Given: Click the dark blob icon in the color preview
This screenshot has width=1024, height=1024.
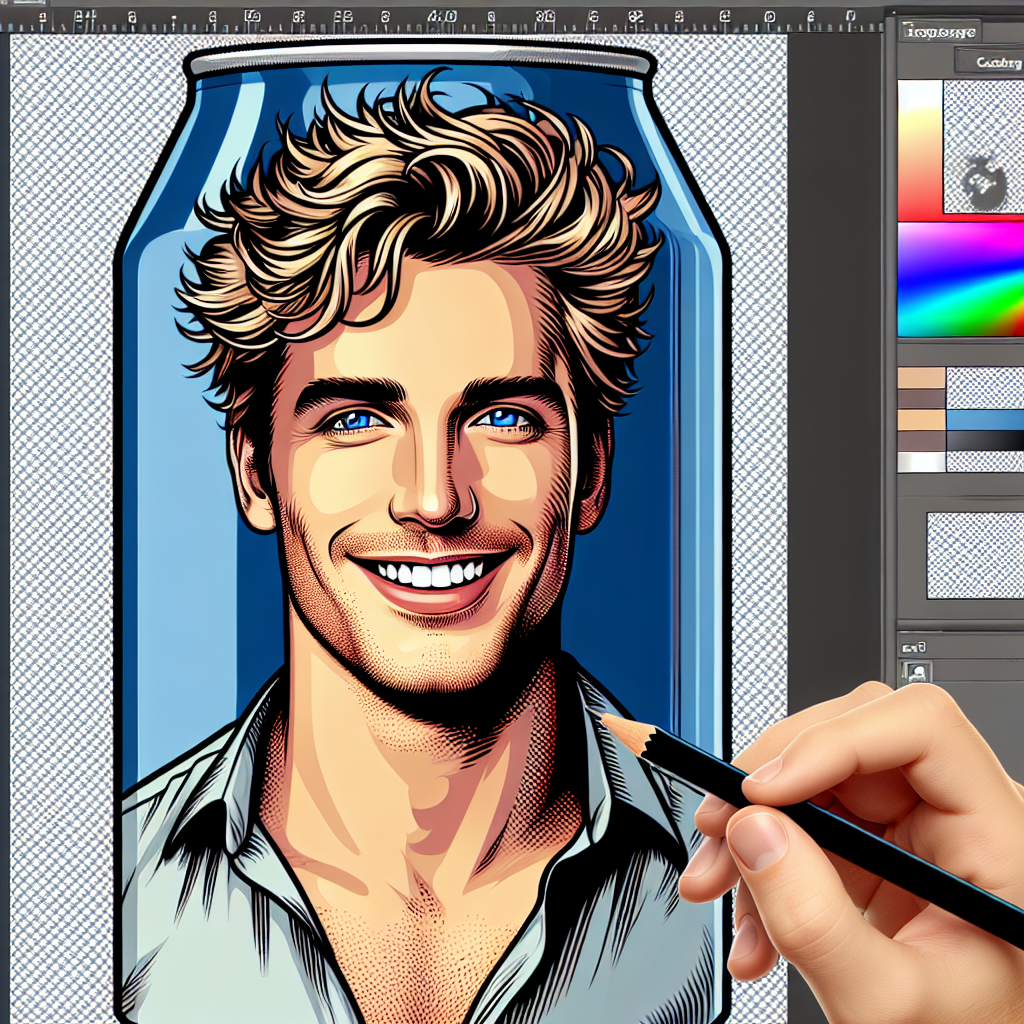Looking at the screenshot, I should pyautogui.click(x=983, y=181).
